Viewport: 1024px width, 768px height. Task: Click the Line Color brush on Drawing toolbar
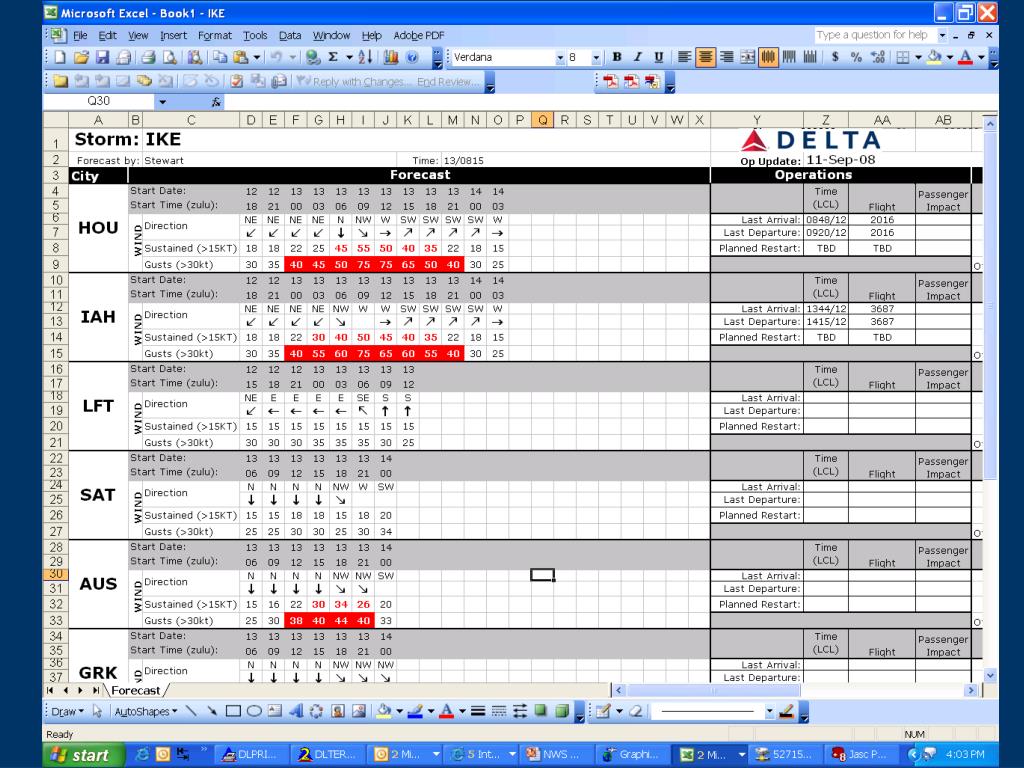(415, 711)
